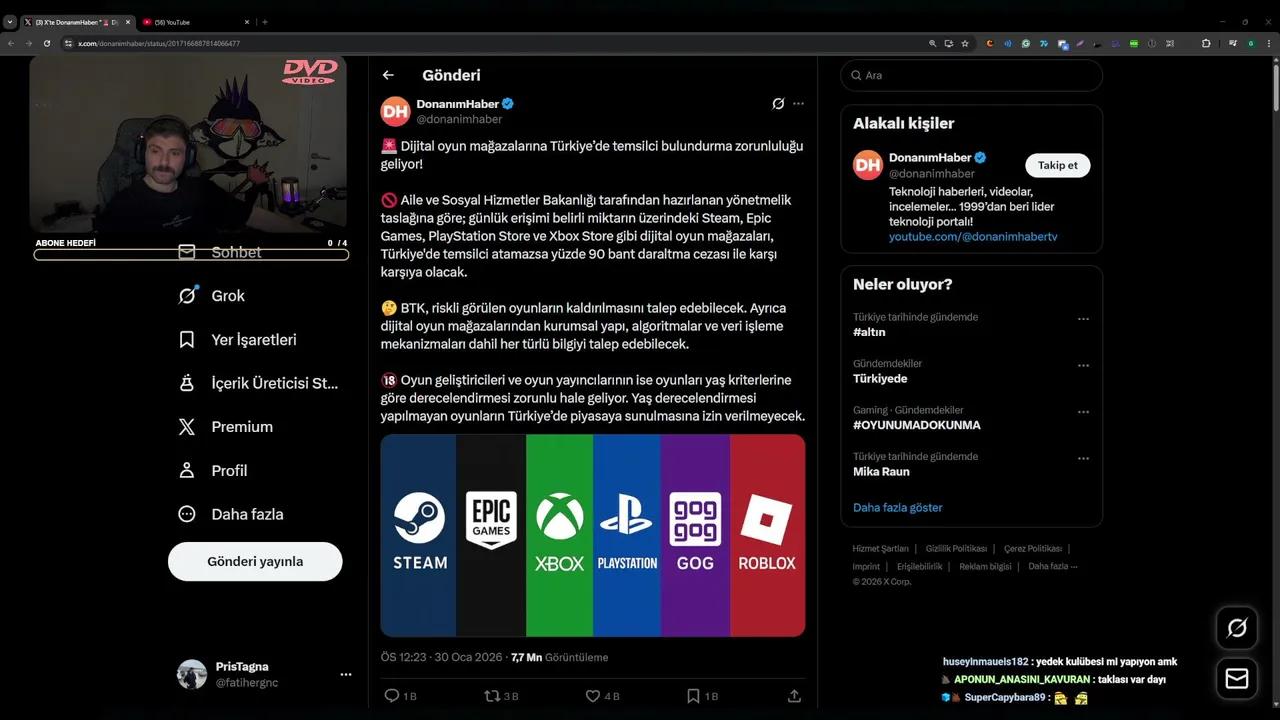Open Çerez Politikası footer link
The height and width of the screenshot is (720, 1280).
point(1033,549)
